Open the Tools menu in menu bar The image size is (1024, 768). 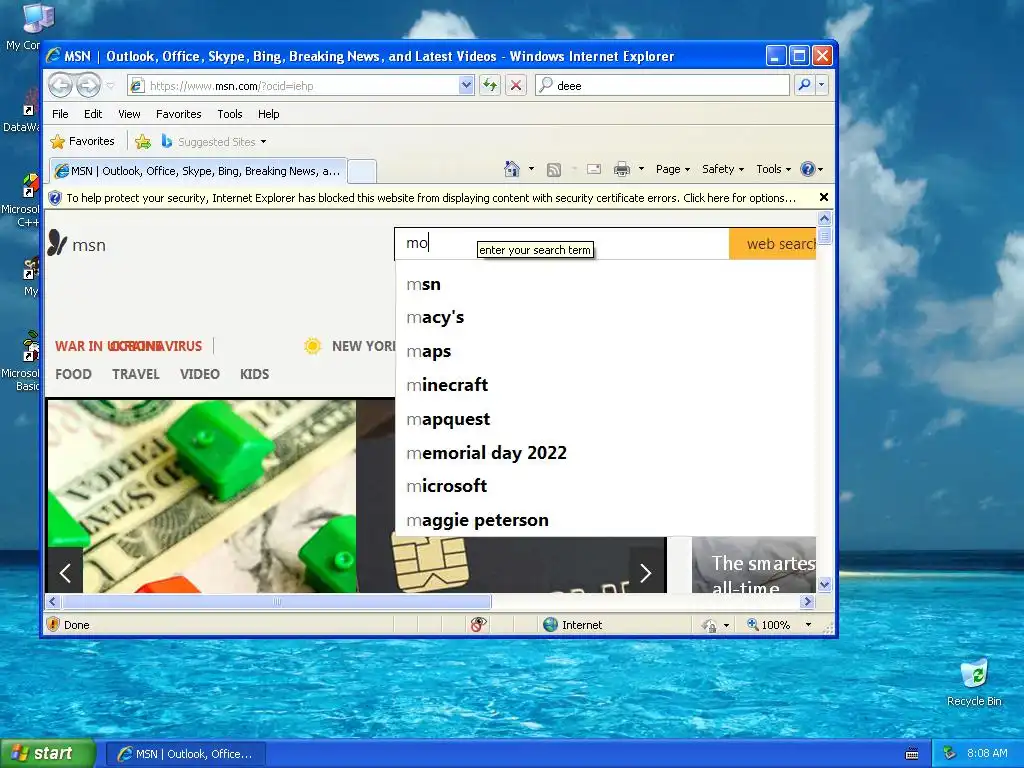pos(230,114)
